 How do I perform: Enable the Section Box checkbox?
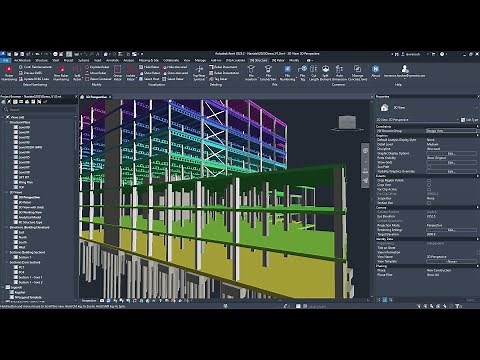[x=429, y=203]
